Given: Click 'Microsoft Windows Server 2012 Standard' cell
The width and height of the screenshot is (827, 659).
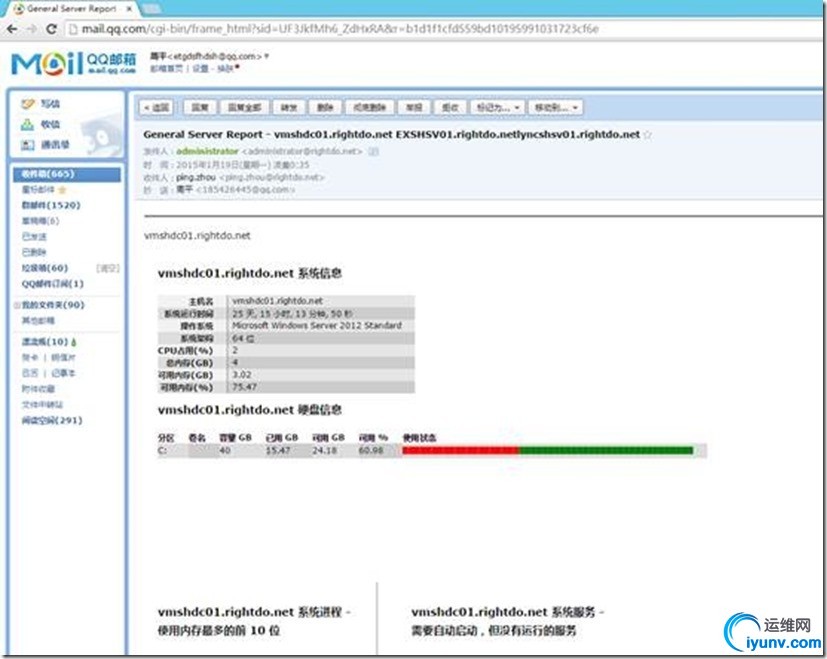Looking at the screenshot, I should click(x=317, y=326).
